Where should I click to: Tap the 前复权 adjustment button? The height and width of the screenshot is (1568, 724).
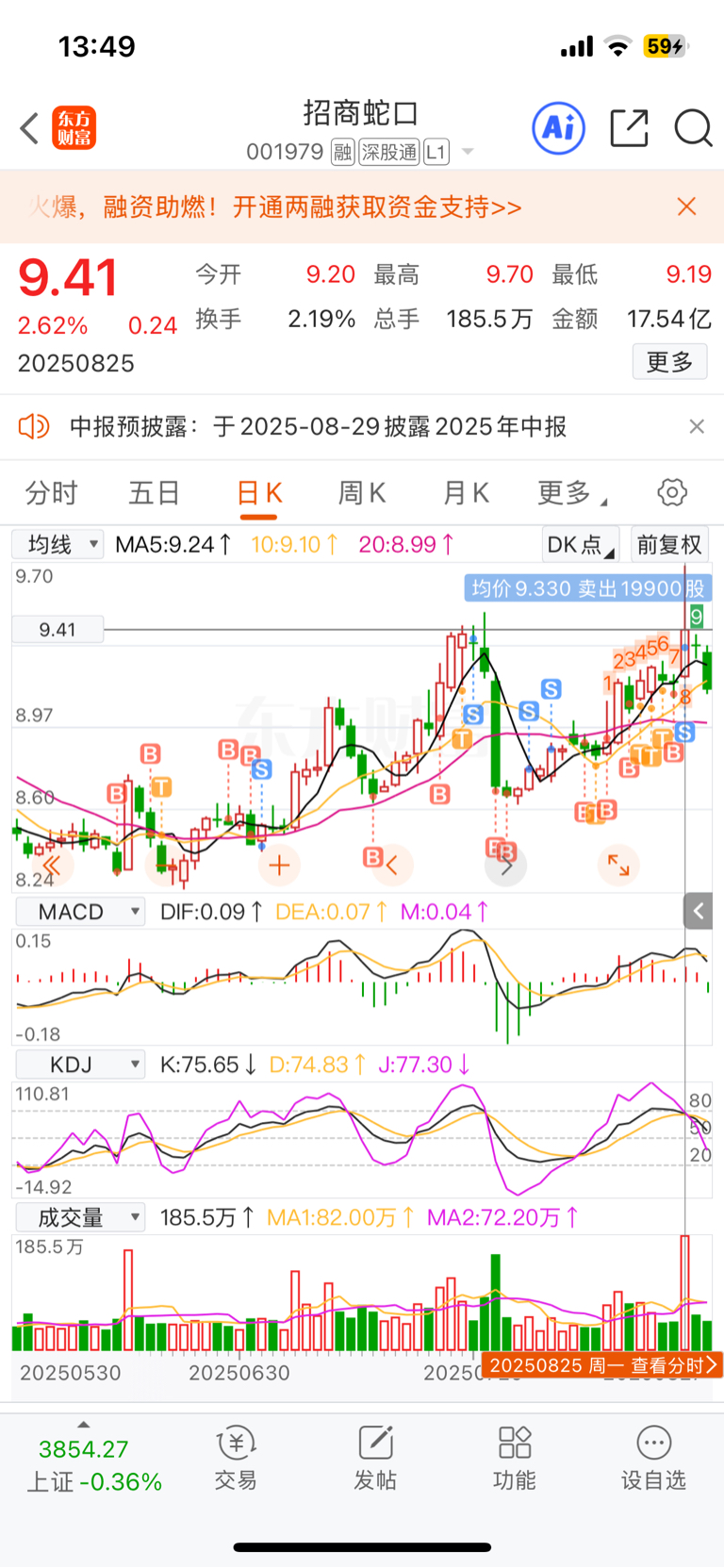pos(669,545)
